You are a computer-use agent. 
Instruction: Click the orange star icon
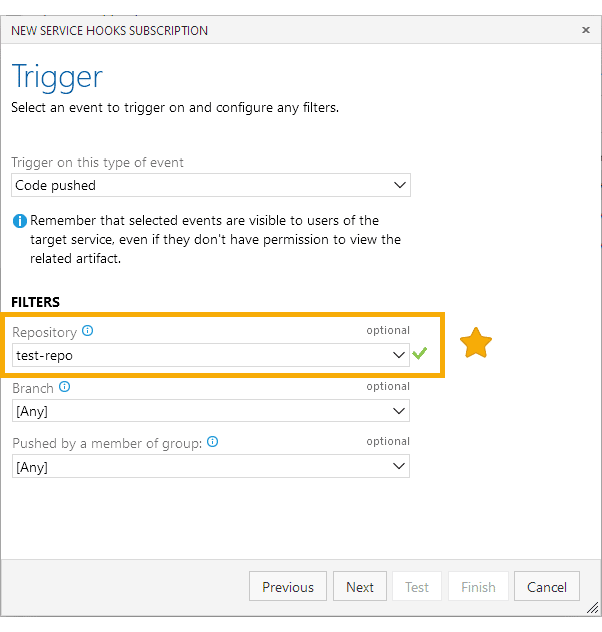475,343
